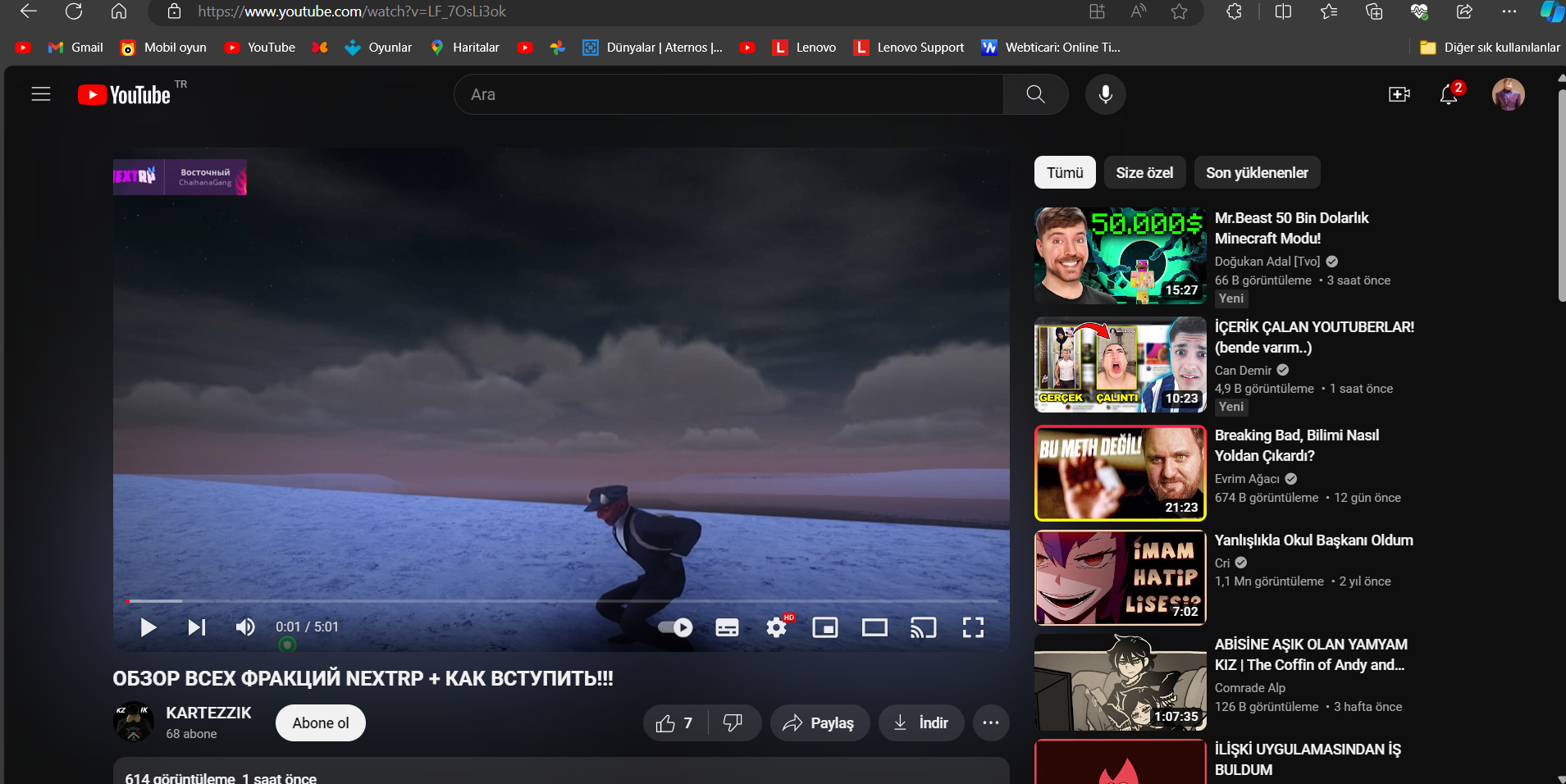Open Yanlışlıkla Okul Başkanı Oldum video
Viewport: 1566px width, 784px height.
[1313, 540]
